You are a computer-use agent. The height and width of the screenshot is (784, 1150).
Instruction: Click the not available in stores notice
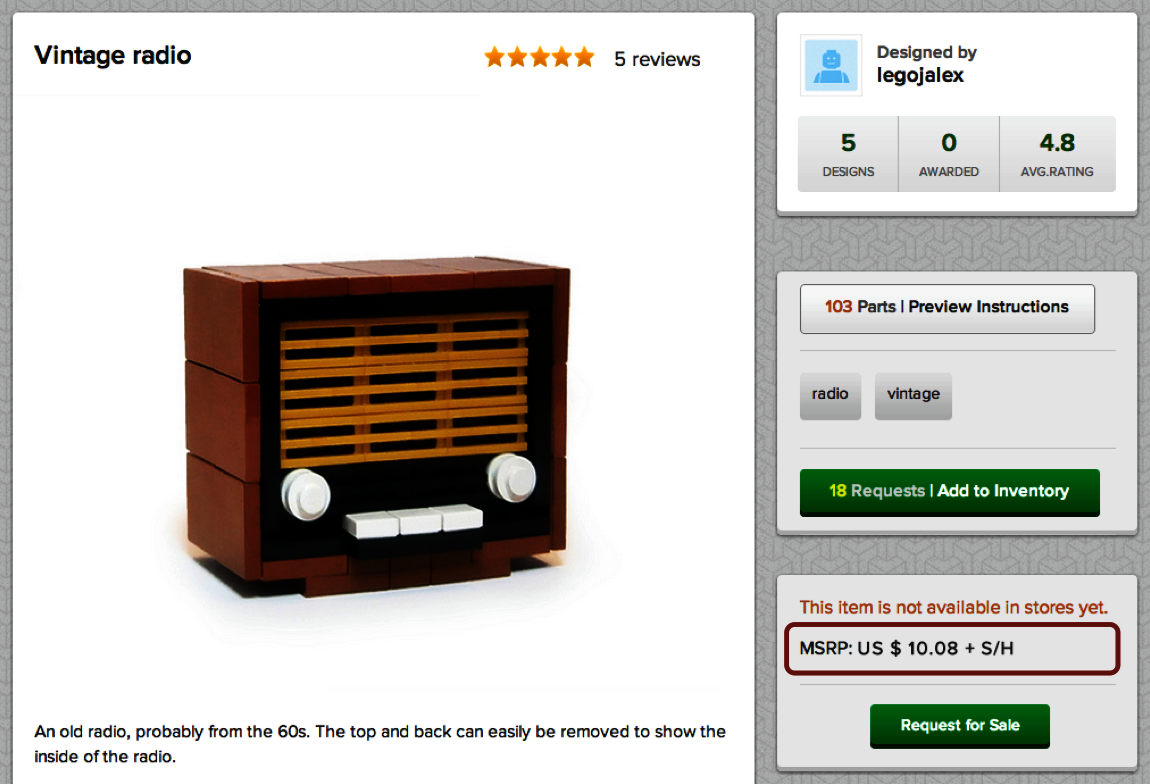coord(953,607)
